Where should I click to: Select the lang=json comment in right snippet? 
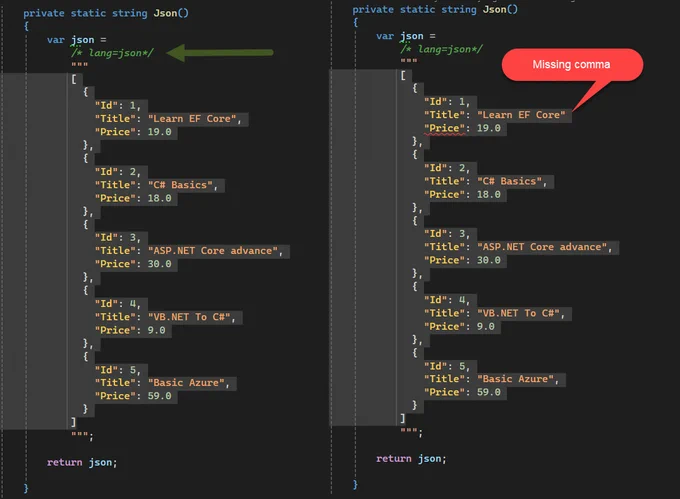point(441,49)
